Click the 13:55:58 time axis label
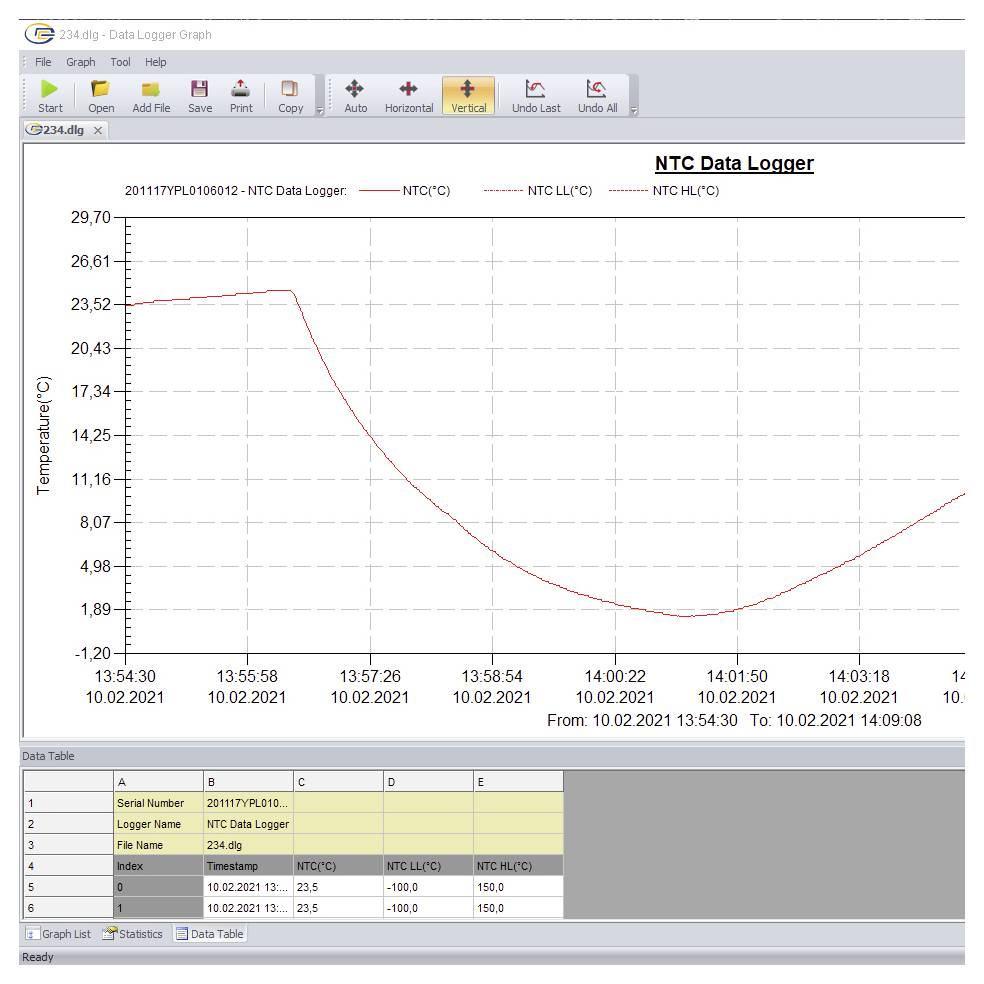Screen dimensions: 984x984 coord(247,676)
